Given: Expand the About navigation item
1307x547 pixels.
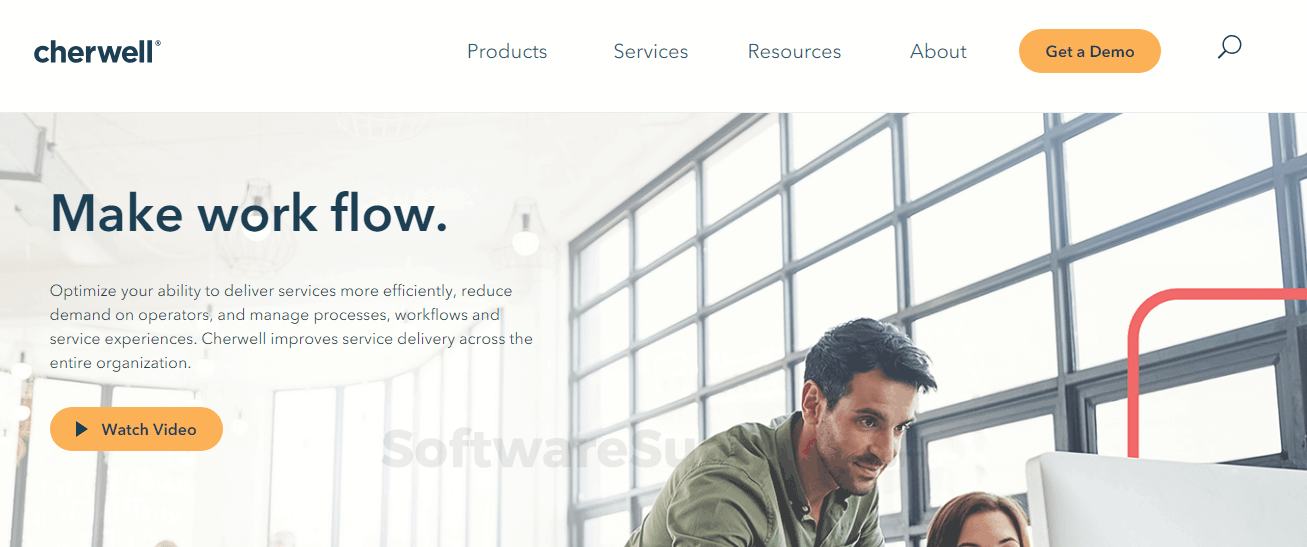Looking at the screenshot, I should pyautogui.click(x=938, y=51).
